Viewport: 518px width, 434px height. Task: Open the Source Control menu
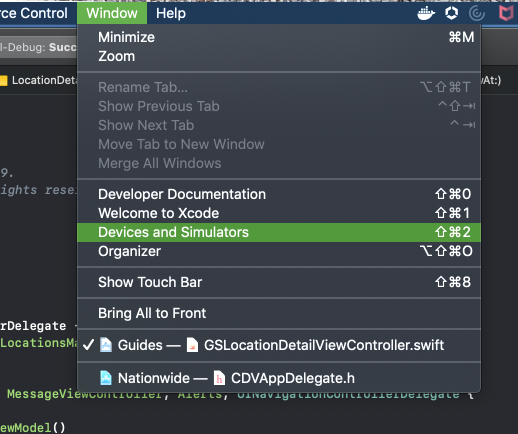point(34,13)
